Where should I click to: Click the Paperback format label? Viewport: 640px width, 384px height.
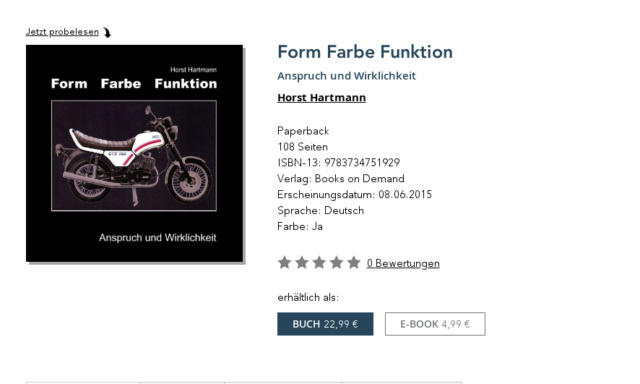pyautogui.click(x=303, y=131)
